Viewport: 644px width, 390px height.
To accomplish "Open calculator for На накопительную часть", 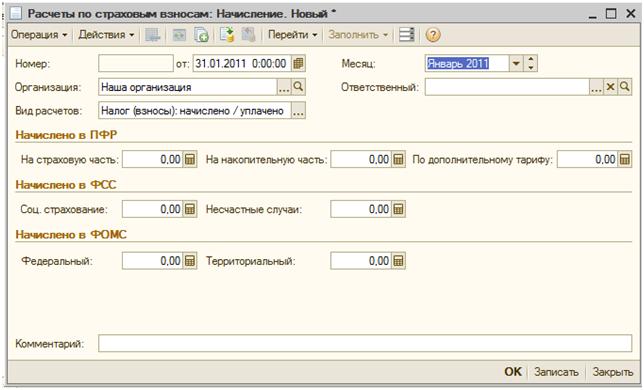I will pos(398,159).
